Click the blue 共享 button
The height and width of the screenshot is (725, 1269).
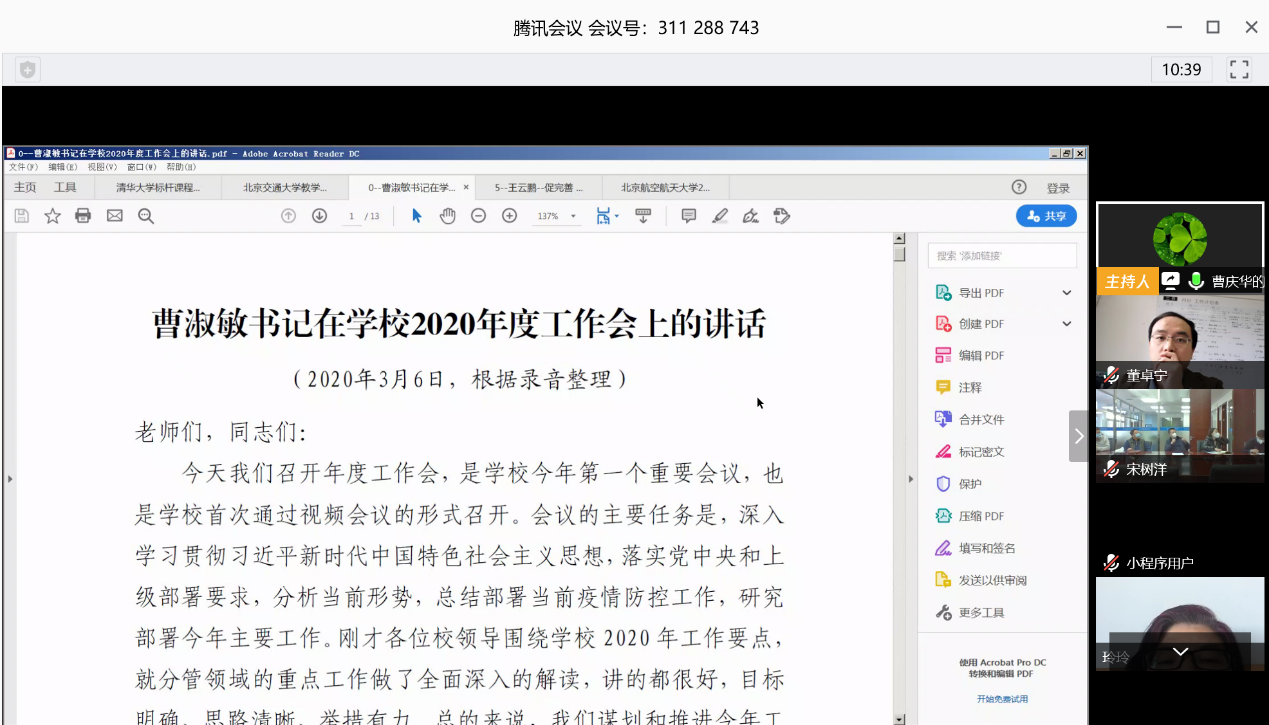(1046, 216)
